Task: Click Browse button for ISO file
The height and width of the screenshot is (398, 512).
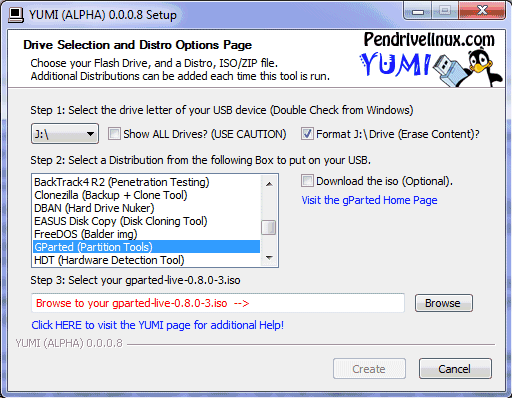Action: pyautogui.click(x=444, y=303)
